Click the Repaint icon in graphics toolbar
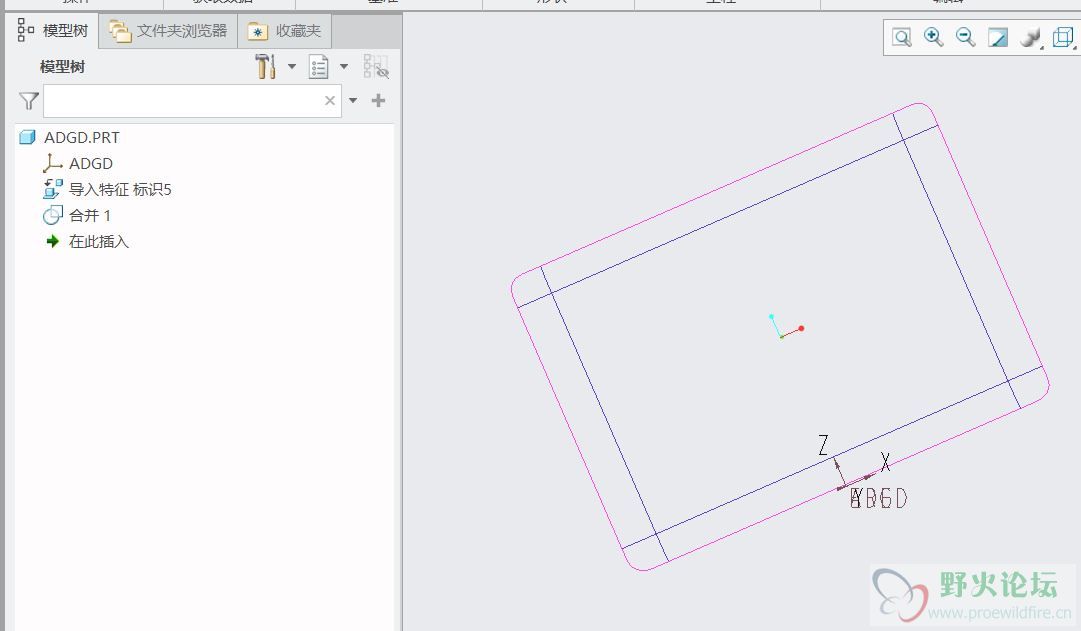 [998, 37]
